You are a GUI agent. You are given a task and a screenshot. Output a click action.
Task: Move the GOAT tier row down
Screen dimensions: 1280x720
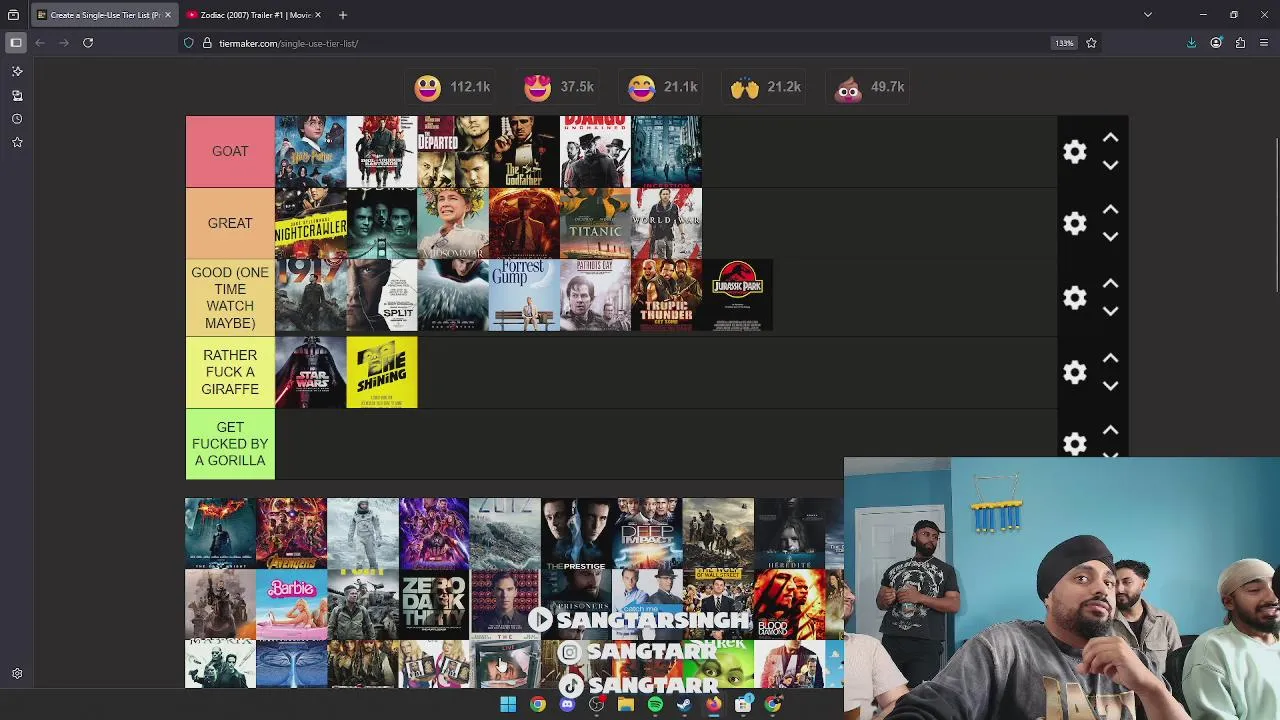coord(1110,165)
